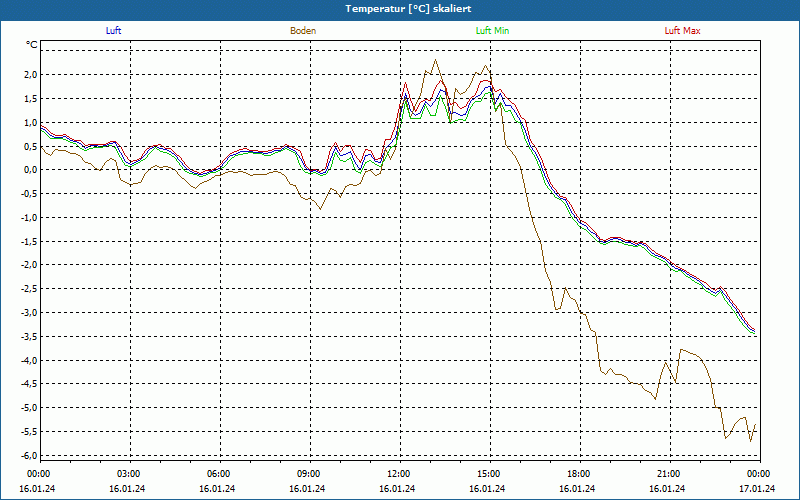Click the '-5,5' y-axis value
800x500 pixels.
pyautogui.click(x=29, y=432)
